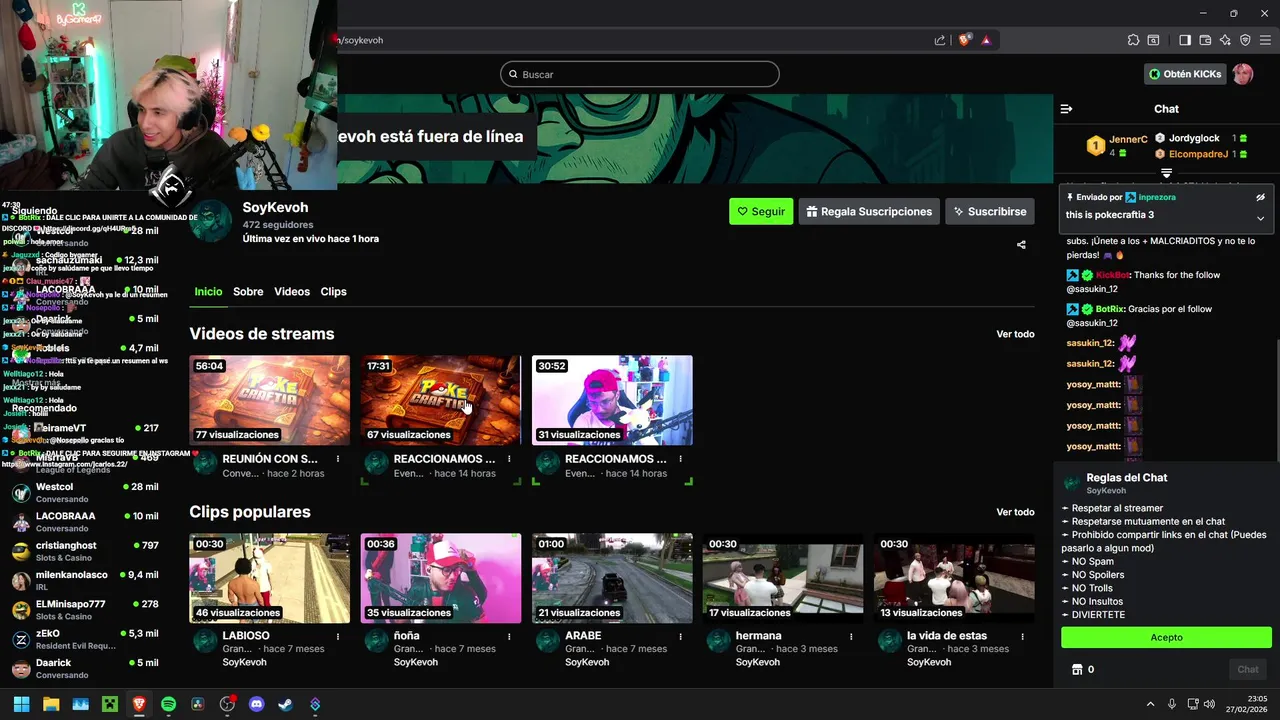Image resolution: width=1280 pixels, height=720 pixels.
Task: Open milenkanolasco channel in sidebar
Action: click(x=85, y=580)
